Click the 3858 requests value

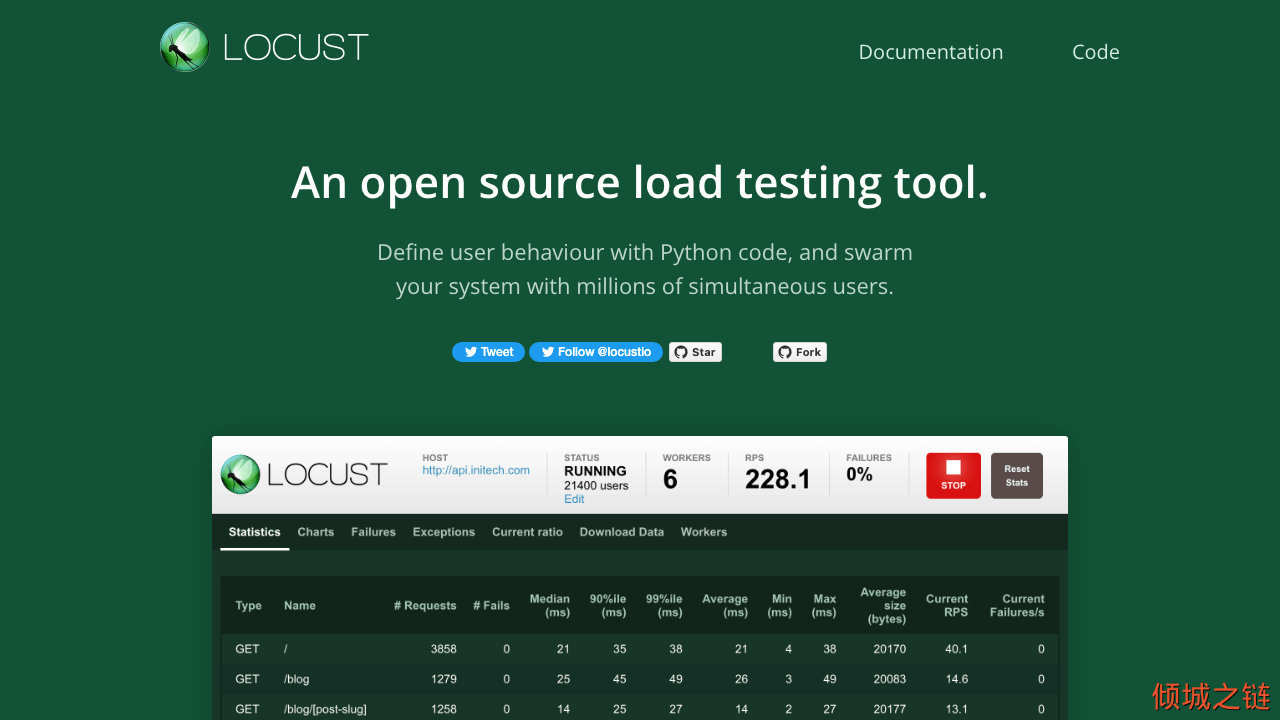tap(443, 649)
